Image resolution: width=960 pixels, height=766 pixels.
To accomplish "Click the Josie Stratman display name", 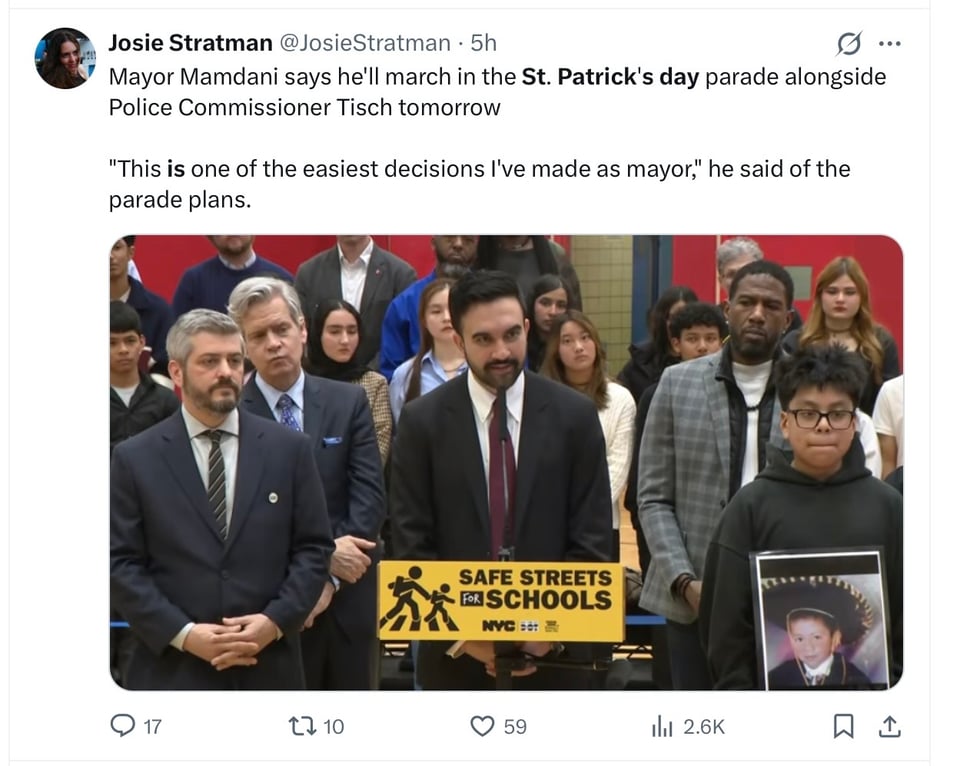I will (190, 43).
